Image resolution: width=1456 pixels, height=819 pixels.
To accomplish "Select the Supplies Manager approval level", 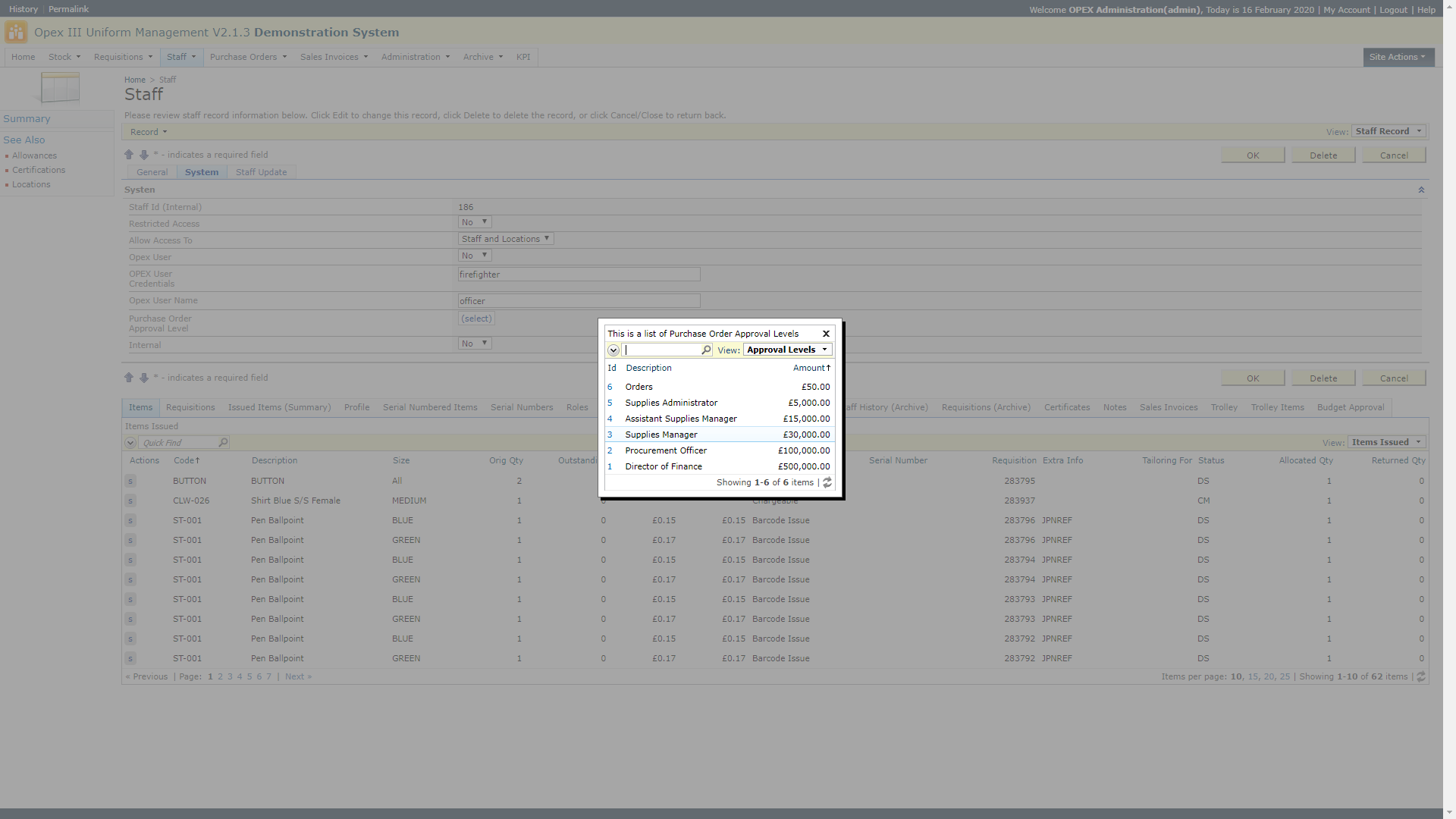I will click(x=661, y=435).
